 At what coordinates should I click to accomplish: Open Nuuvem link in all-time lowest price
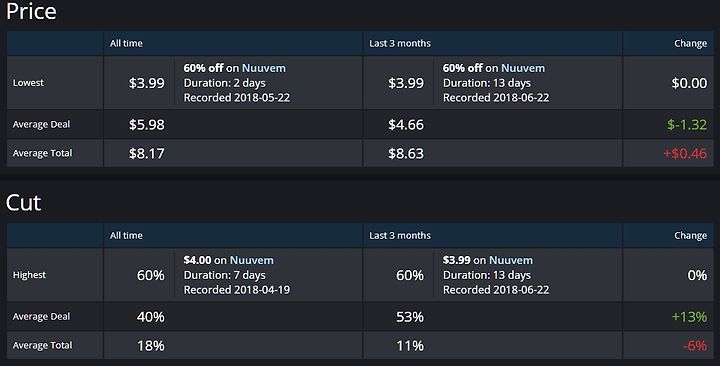click(264, 68)
